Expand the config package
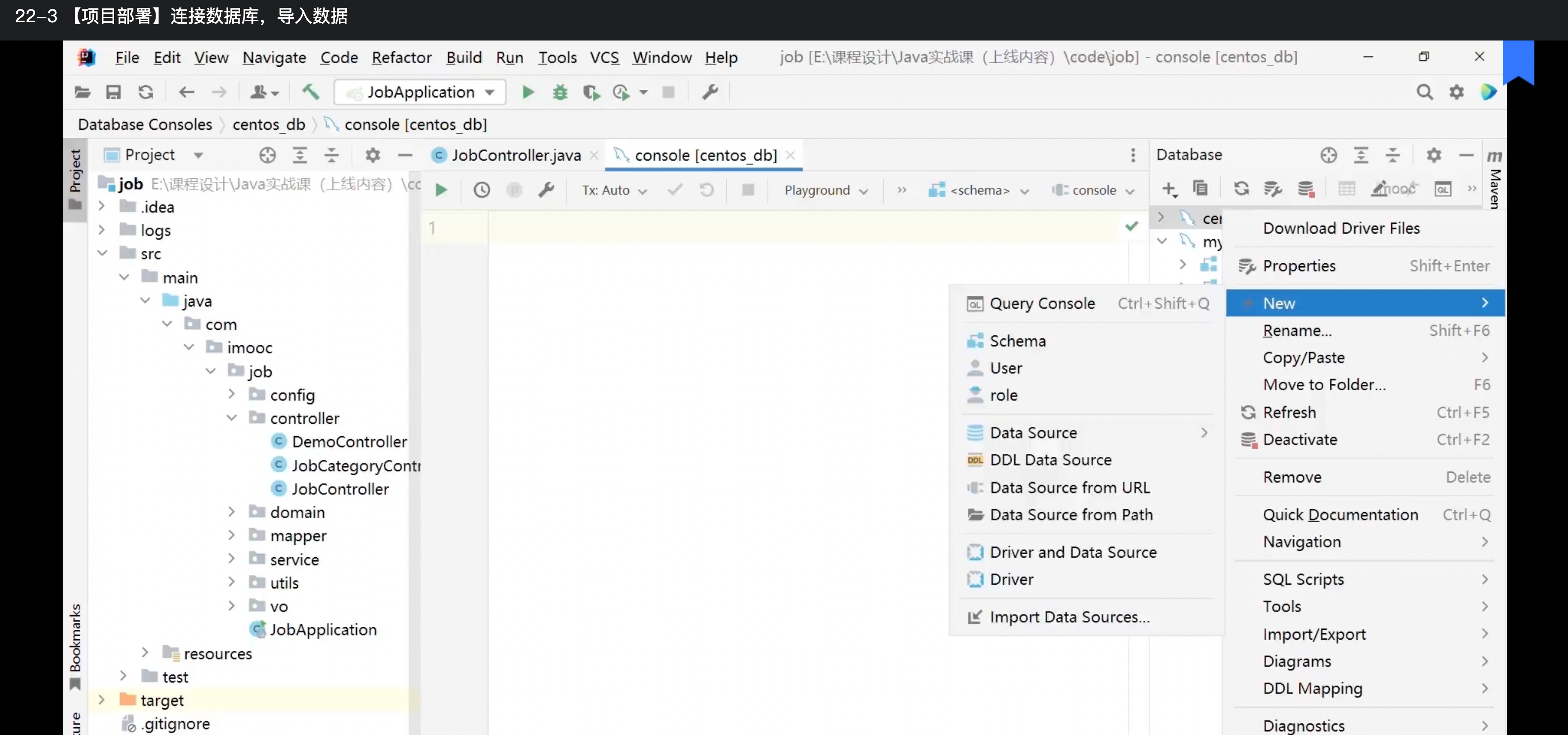The image size is (1568, 735). [x=231, y=394]
